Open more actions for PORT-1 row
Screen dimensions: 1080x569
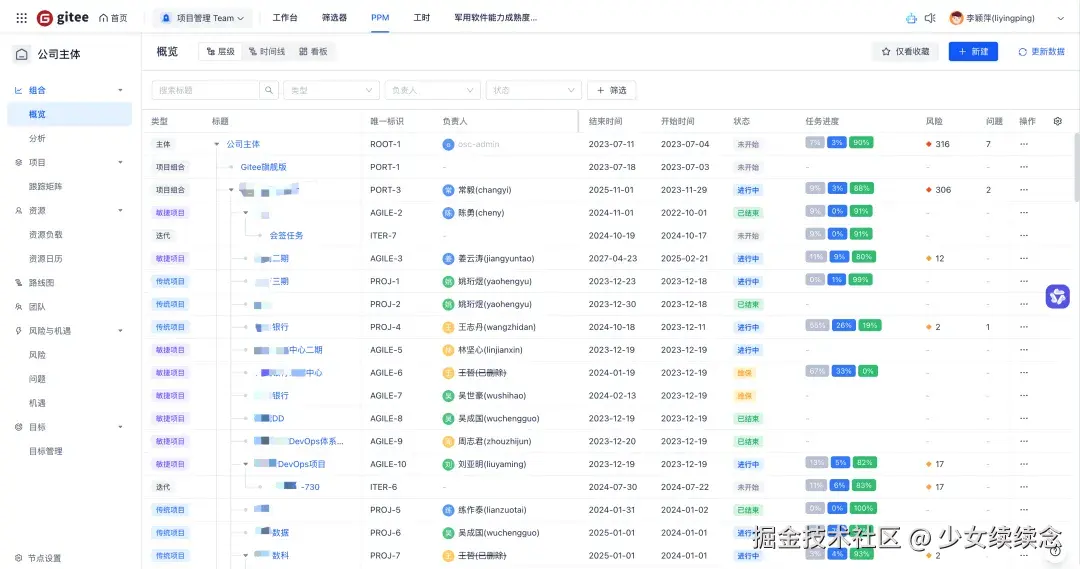tap(1024, 167)
